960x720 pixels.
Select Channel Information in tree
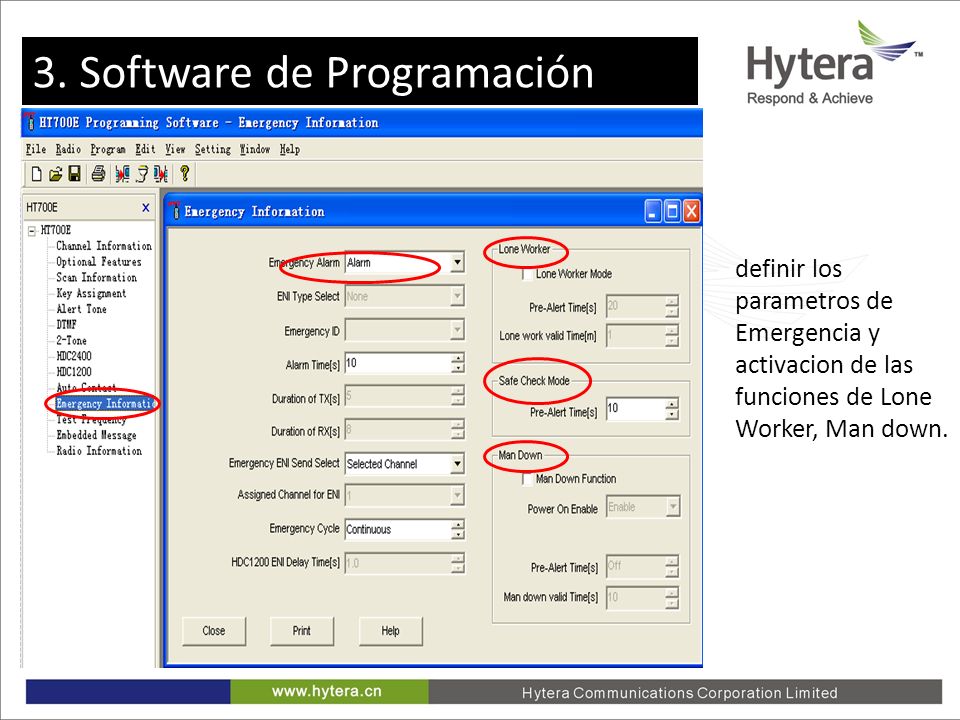(103, 246)
